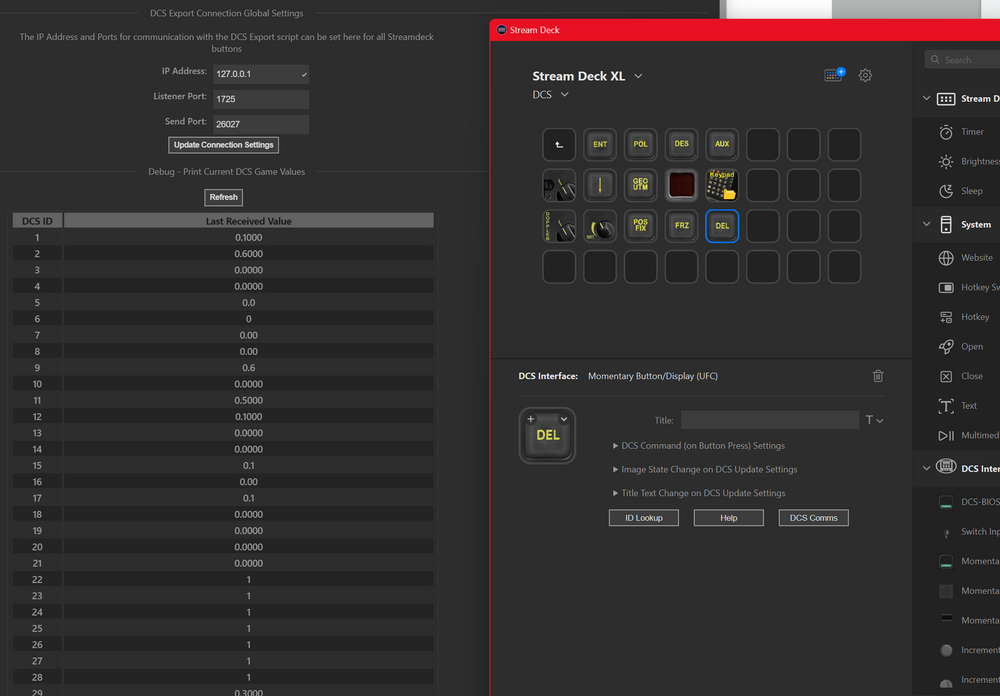
Task: Click the Update Connection Settings button
Action: point(223,144)
